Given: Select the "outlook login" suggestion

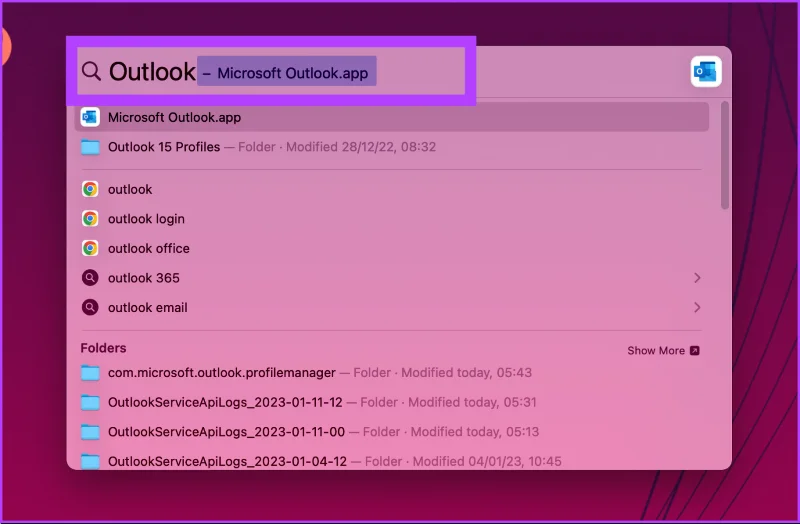Looking at the screenshot, I should [x=392, y=219].
